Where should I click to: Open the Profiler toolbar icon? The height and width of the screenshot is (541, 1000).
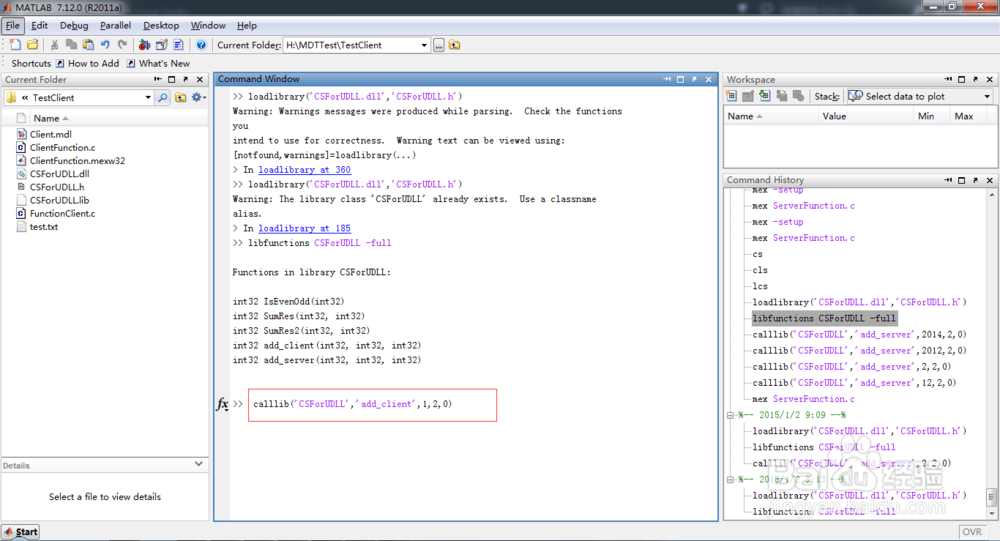pos(179,45)
